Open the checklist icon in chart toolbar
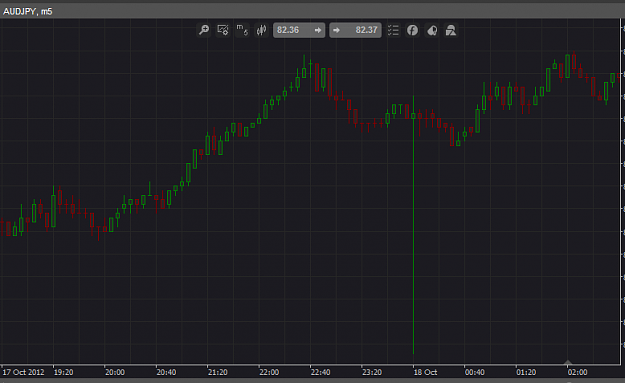The image size is (625, 383). 393,30
